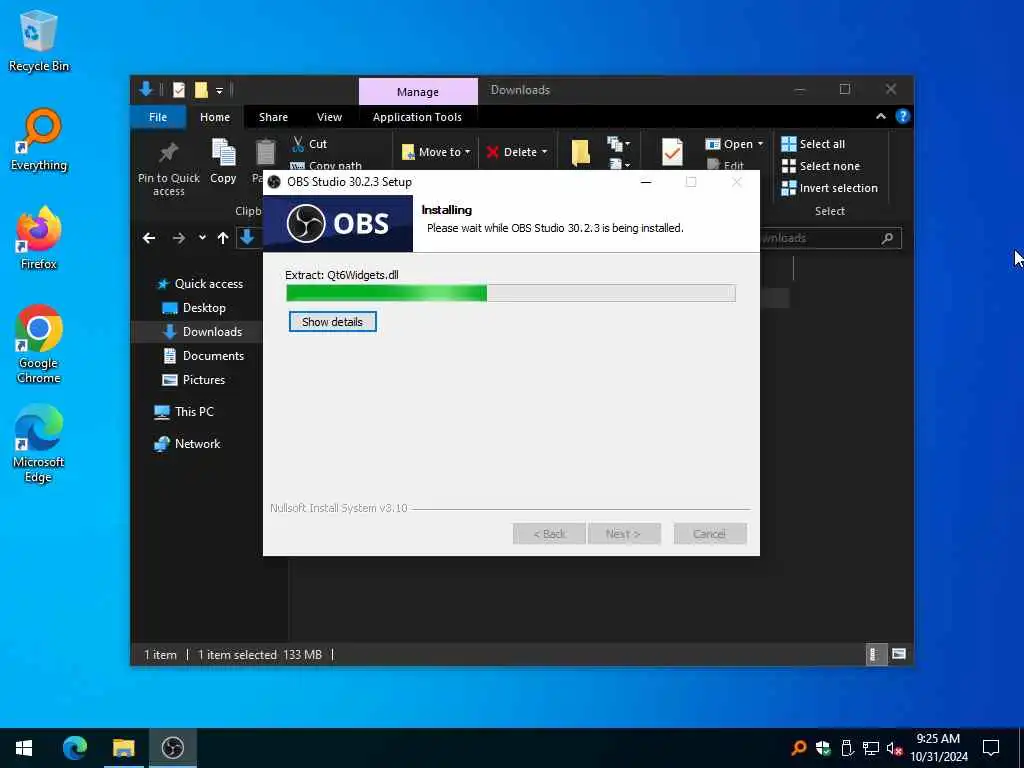
Task: Click the installation progress bar
Action: tap(511, 293)
